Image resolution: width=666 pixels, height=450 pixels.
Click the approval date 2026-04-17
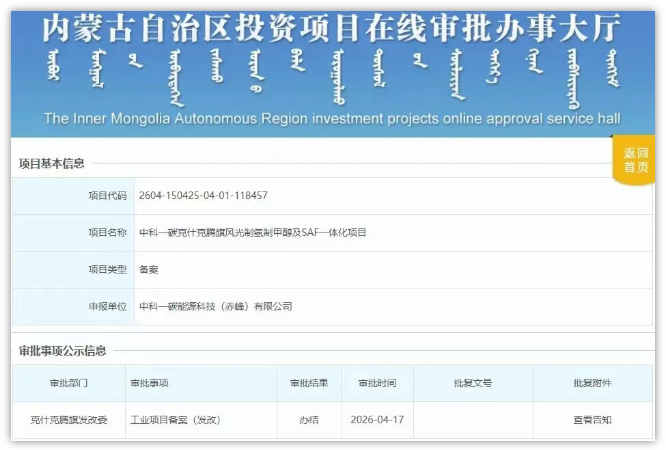point(376,420)
